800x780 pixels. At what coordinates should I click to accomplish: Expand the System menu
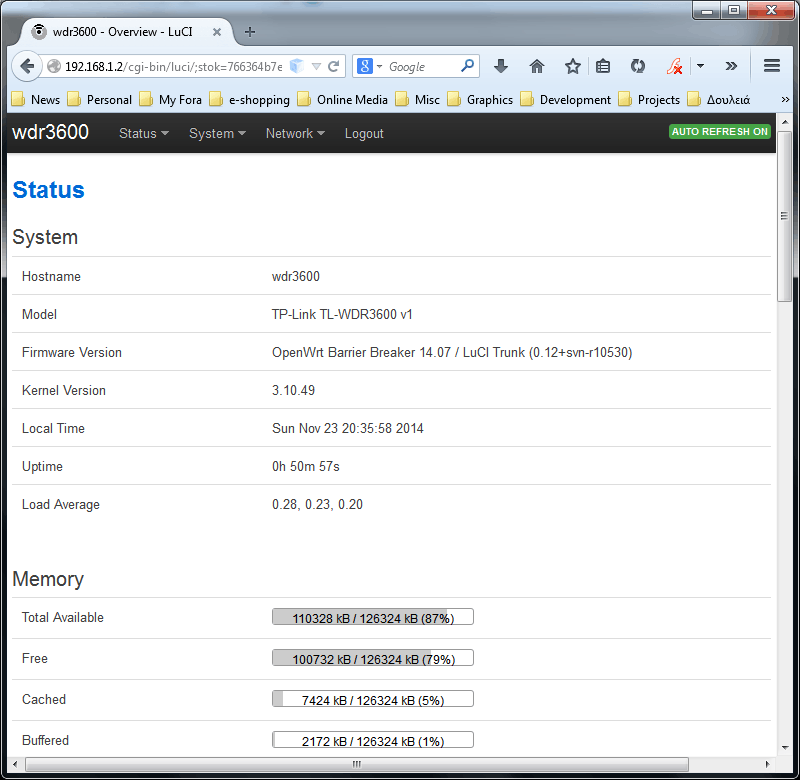pyautogui.click(x=217, y=133)
